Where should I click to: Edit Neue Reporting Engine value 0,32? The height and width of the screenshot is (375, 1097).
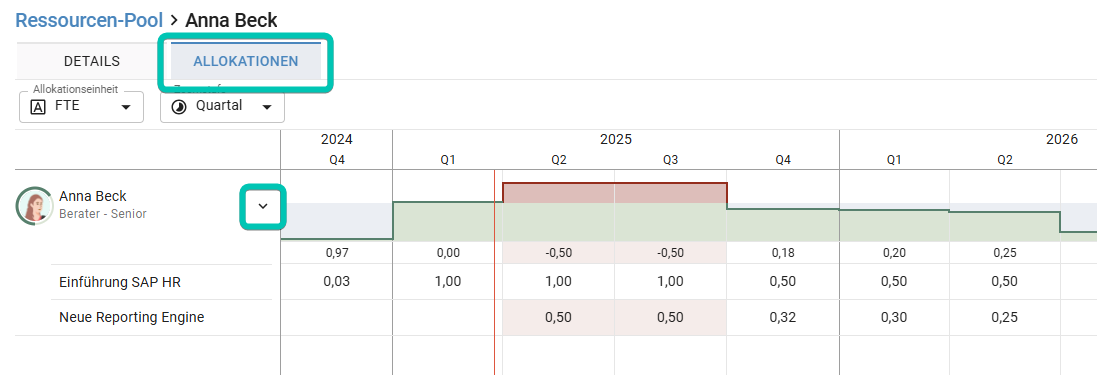click(x=783, y=318)
